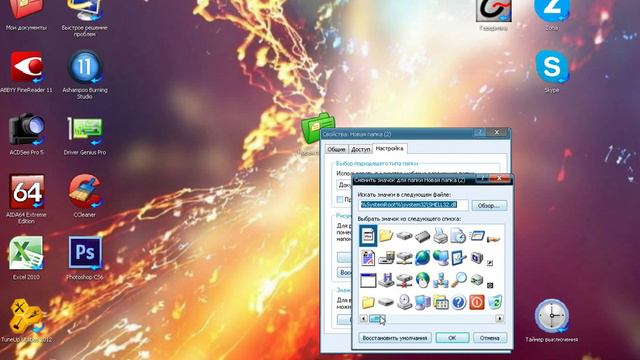Choose the open yellow folder icon
This screenshot has width=640, height=360.
point(386,235)
